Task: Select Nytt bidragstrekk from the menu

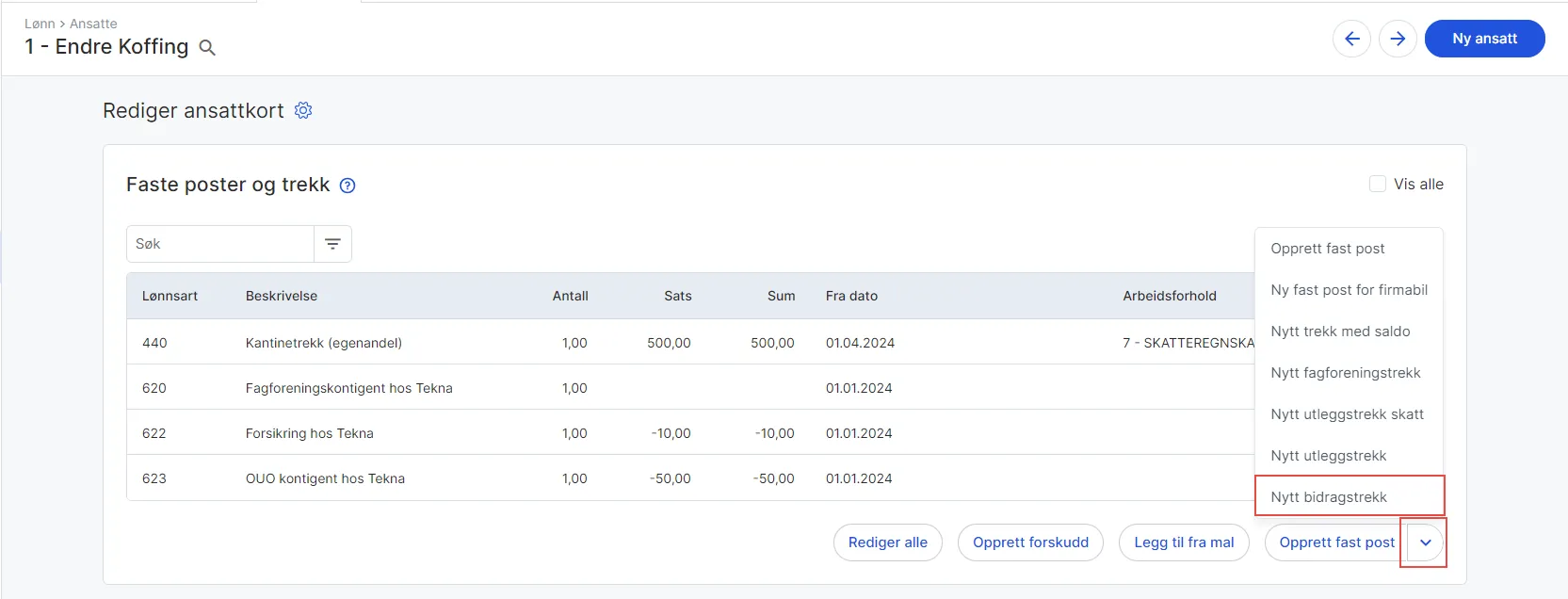Action: coord(1329,497)
